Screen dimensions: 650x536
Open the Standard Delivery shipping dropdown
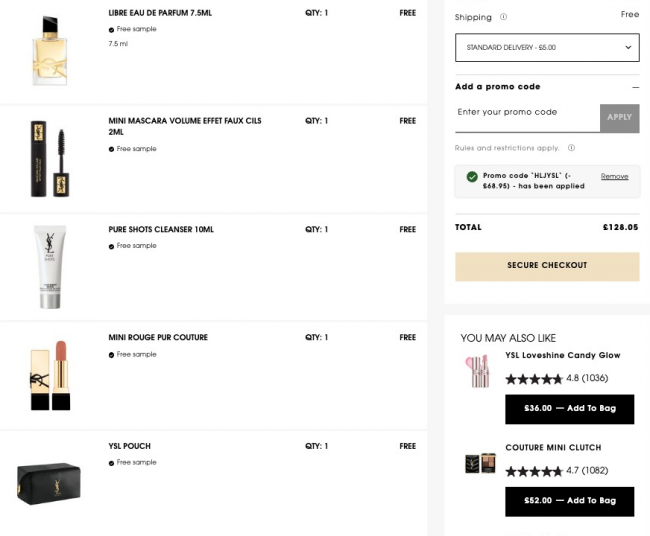coord(547,48)
